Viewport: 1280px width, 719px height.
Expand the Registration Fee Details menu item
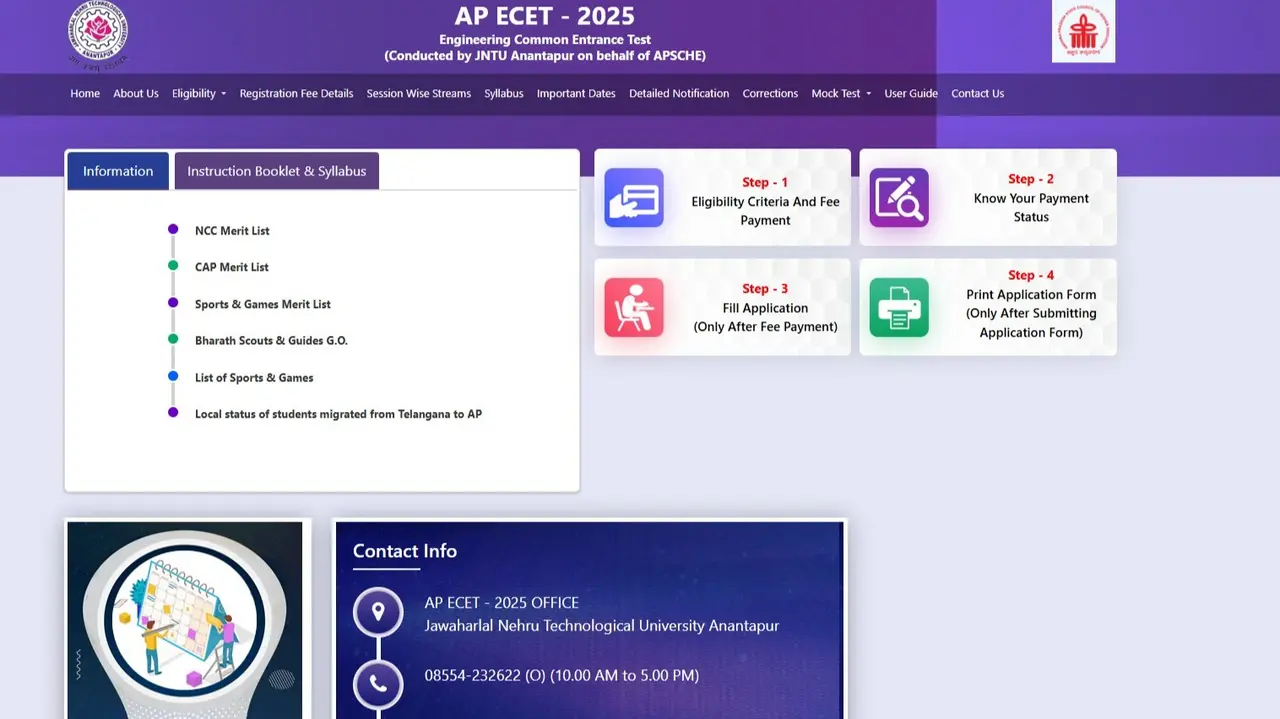coord(296,93)
